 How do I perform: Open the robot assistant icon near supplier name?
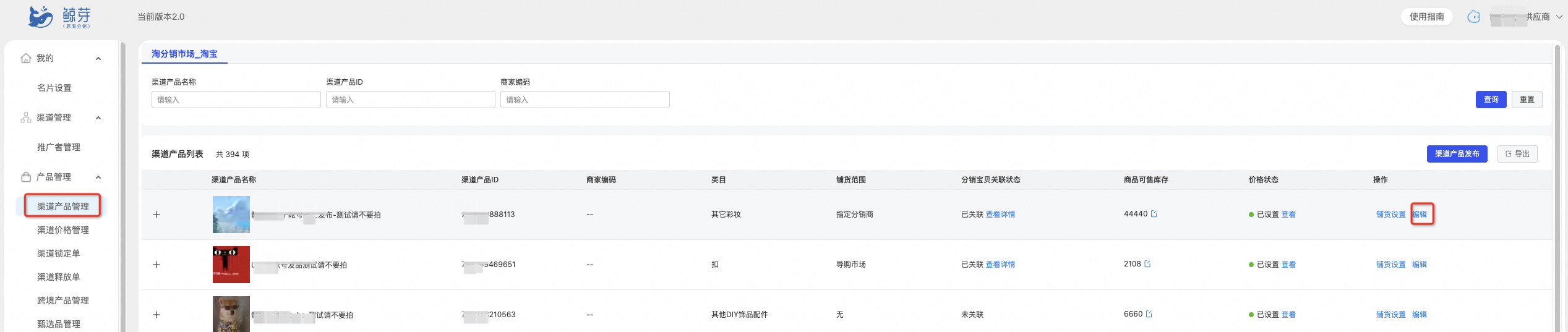(1473, 17)
